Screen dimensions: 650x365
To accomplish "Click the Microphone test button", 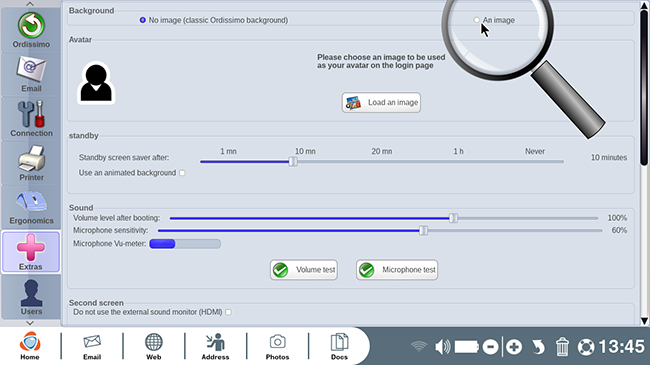I will pos(397,270).
